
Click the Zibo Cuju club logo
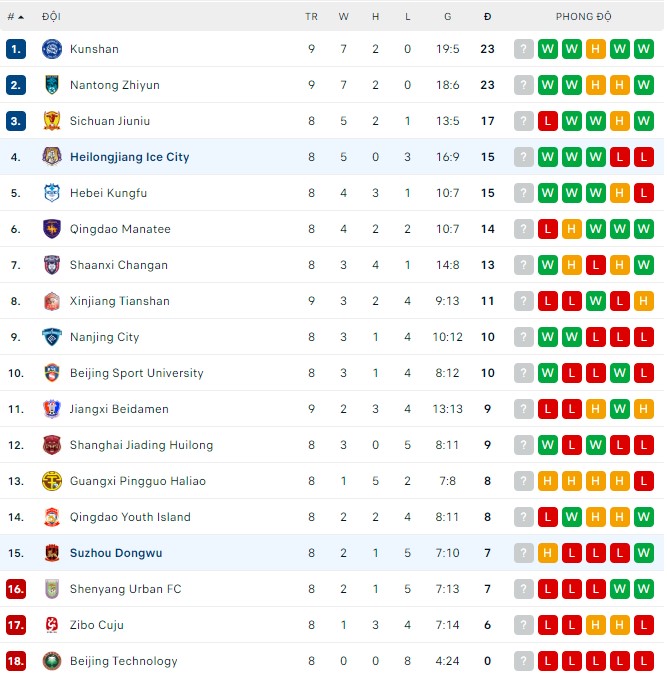pyautogui.click(x=52, y=625)
